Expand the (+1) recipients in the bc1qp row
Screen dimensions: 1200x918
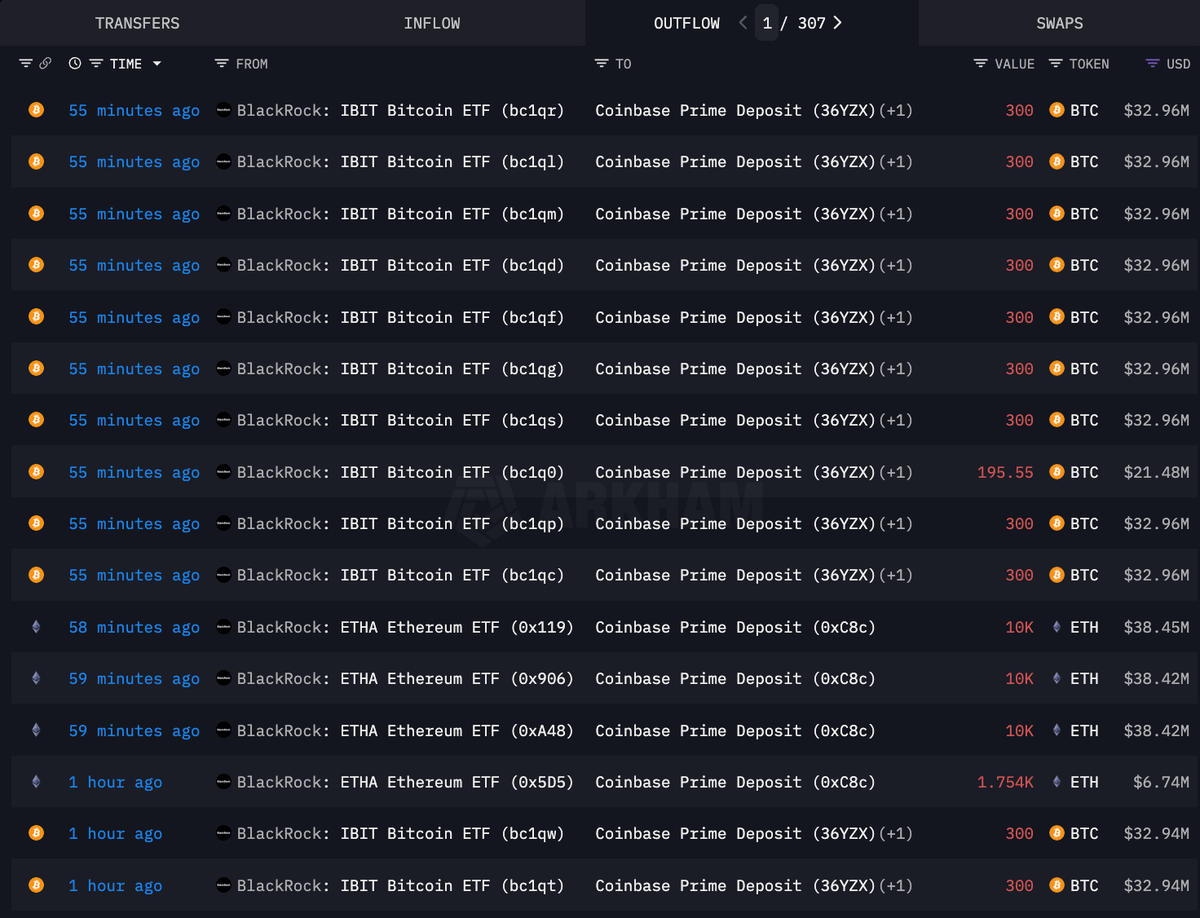click(x=896, y=524)
